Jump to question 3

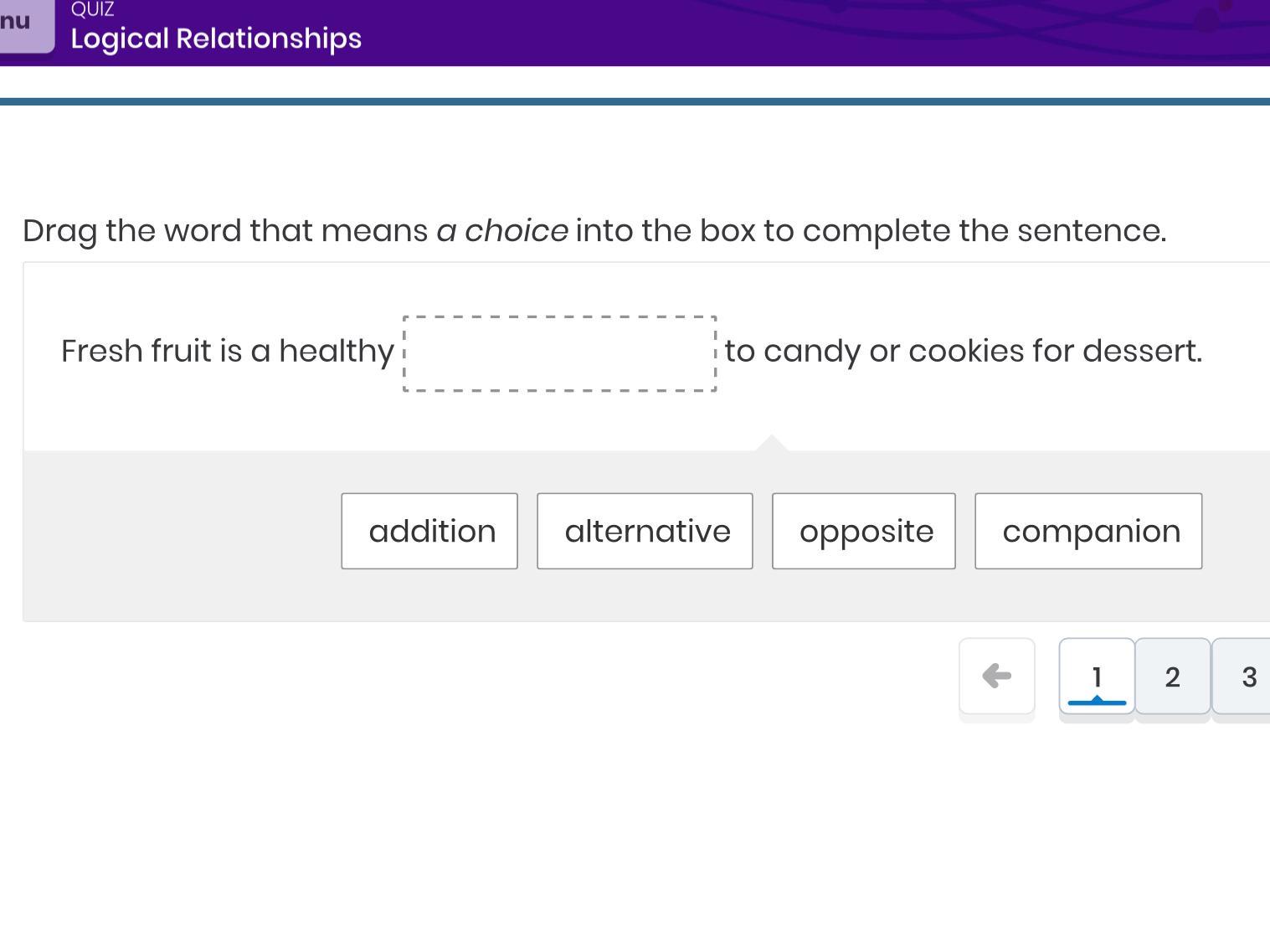click(1247, 677)
